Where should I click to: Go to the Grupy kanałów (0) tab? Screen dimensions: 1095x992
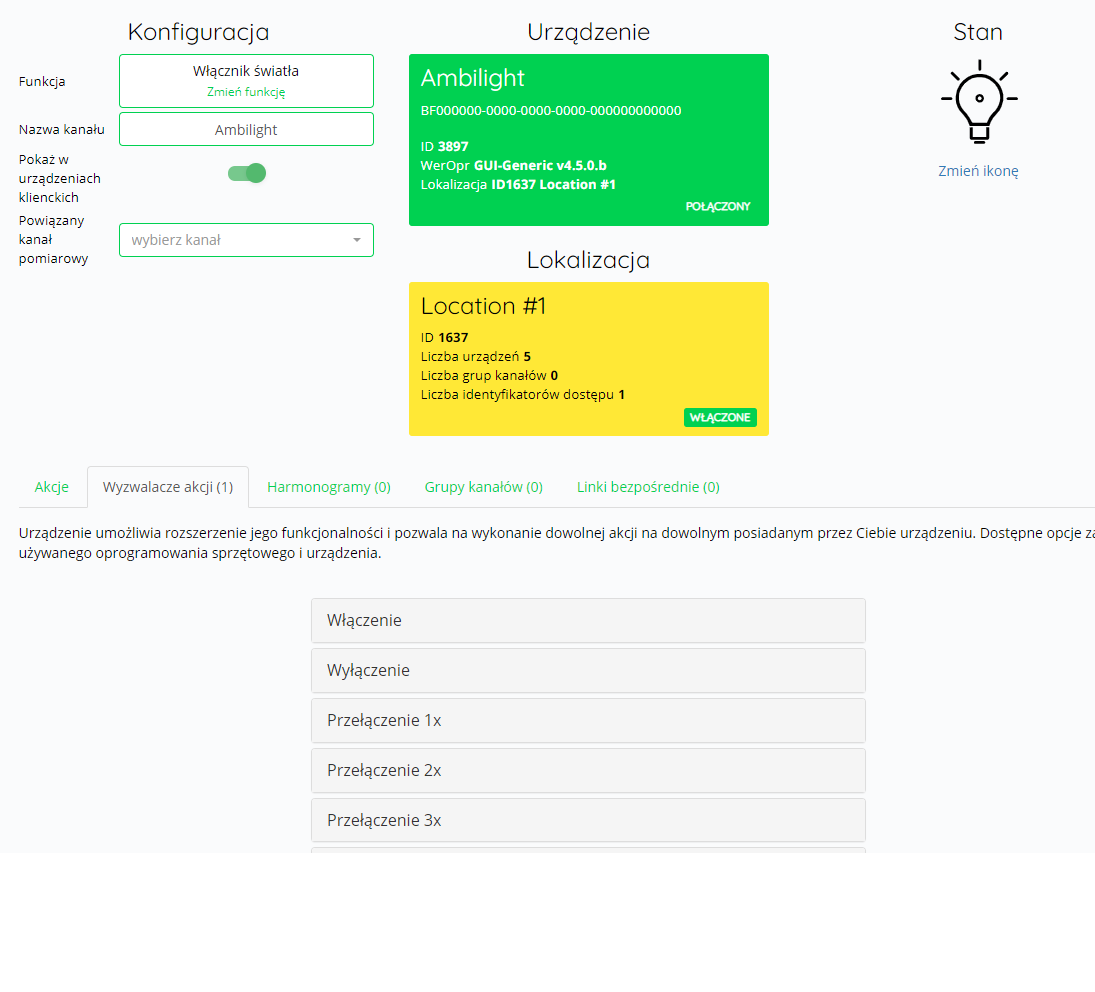click(x=483, y=487)
